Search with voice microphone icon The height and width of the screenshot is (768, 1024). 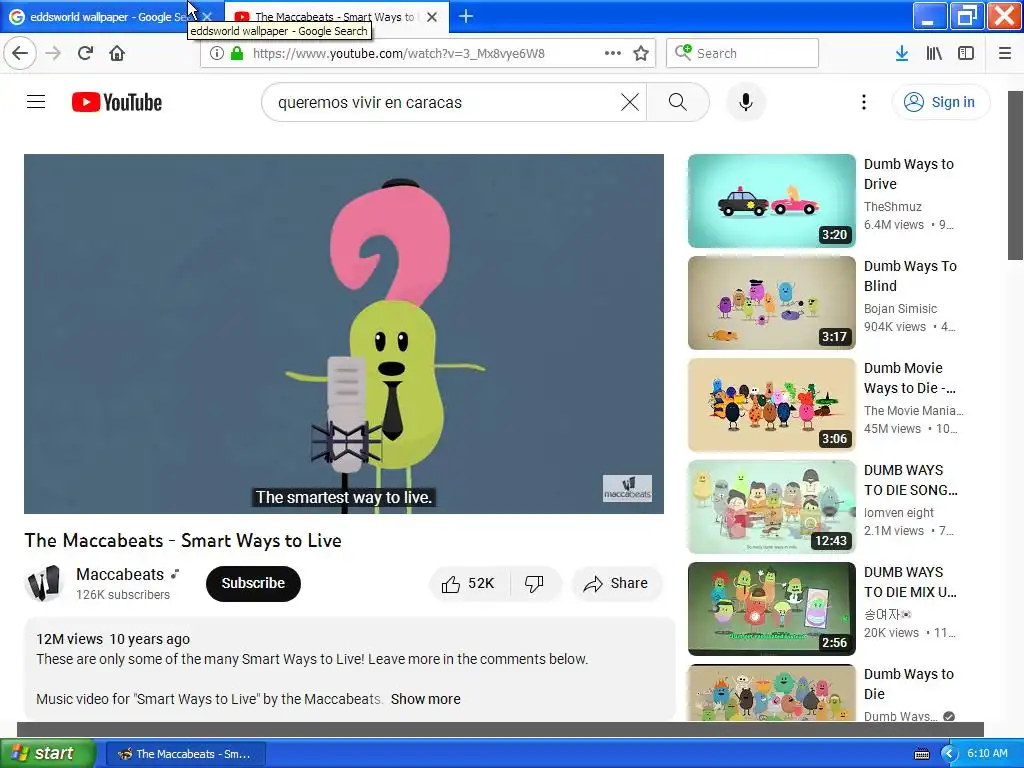[x=746, y=102]
